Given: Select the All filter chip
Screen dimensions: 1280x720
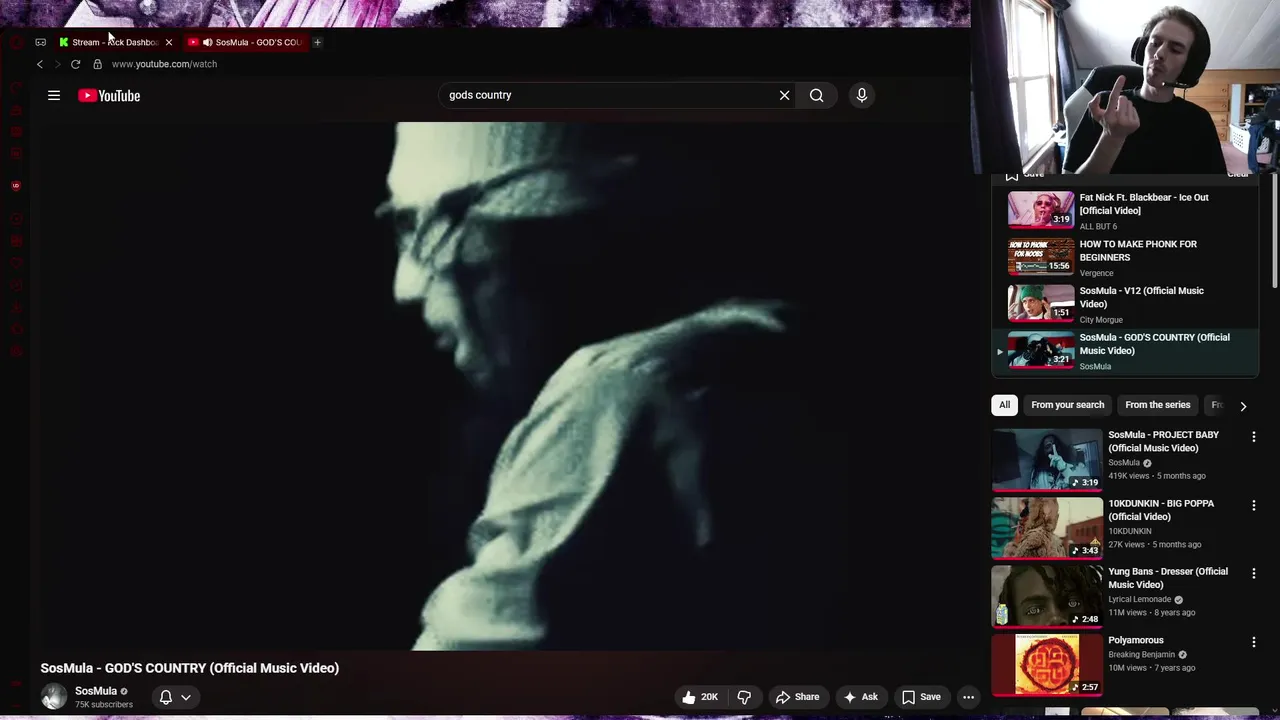Looking at the screenshot, I should click(1004, 405).
